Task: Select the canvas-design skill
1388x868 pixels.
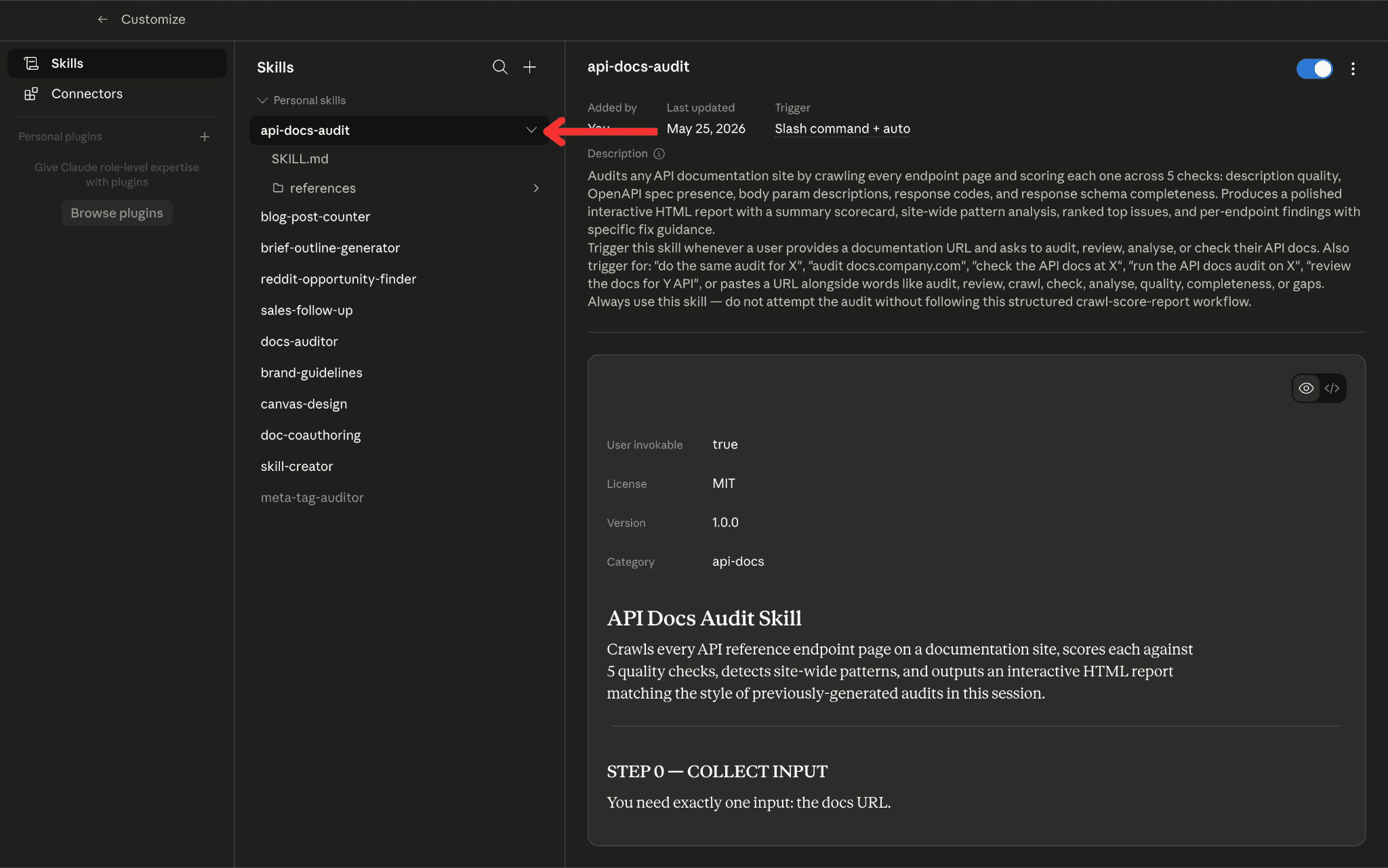Action: 304,404
